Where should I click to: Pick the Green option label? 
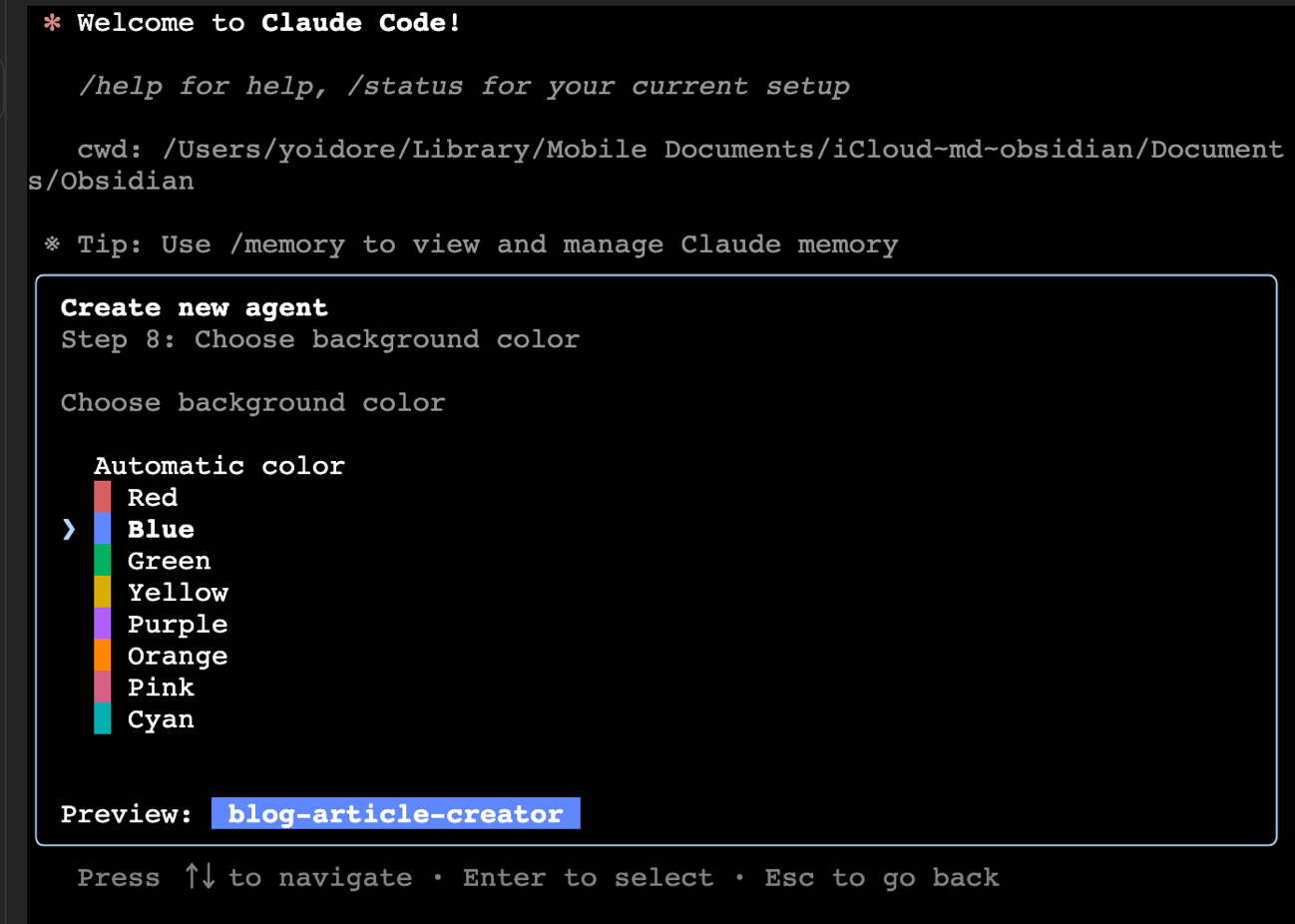(169, 561)
